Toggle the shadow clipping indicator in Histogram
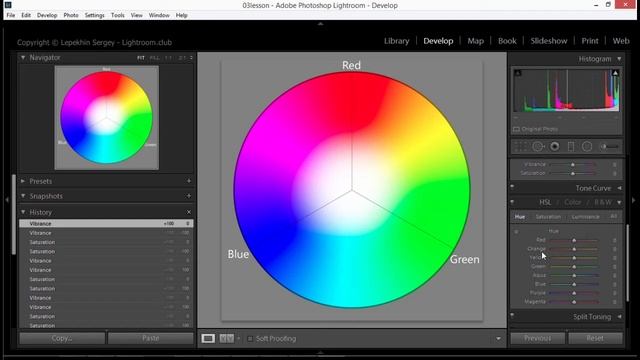Viewport: 640px width, 360px height. (518, 73)
